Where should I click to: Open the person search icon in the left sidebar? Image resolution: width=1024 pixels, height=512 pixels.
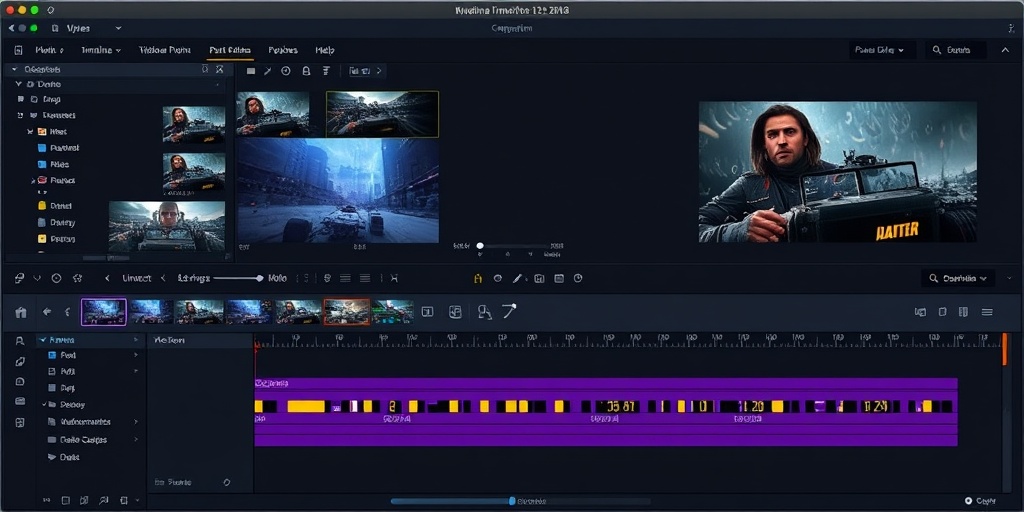point(20,341)
